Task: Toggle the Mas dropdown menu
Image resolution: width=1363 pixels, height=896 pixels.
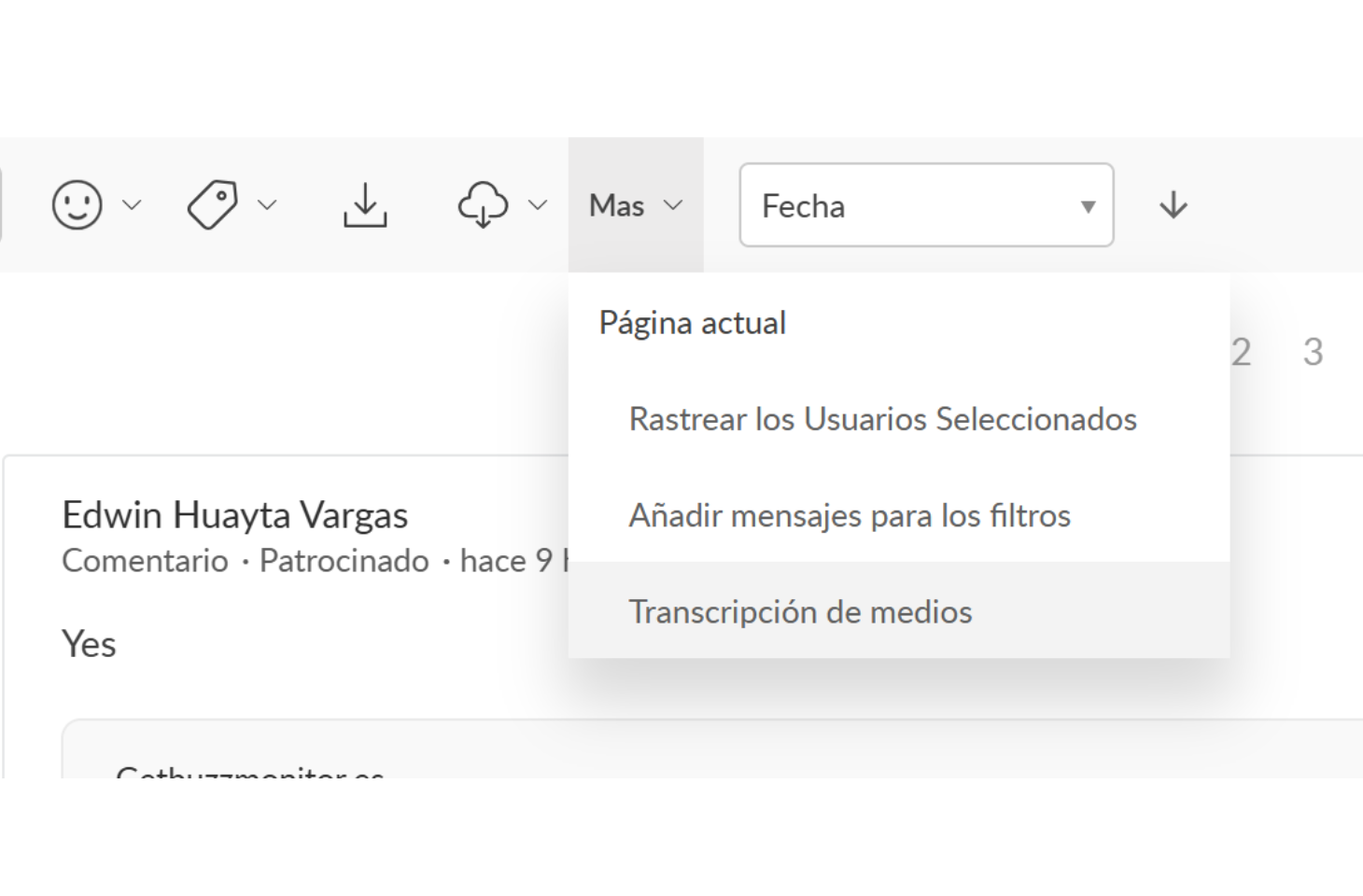Action: (x=635, y=205)
